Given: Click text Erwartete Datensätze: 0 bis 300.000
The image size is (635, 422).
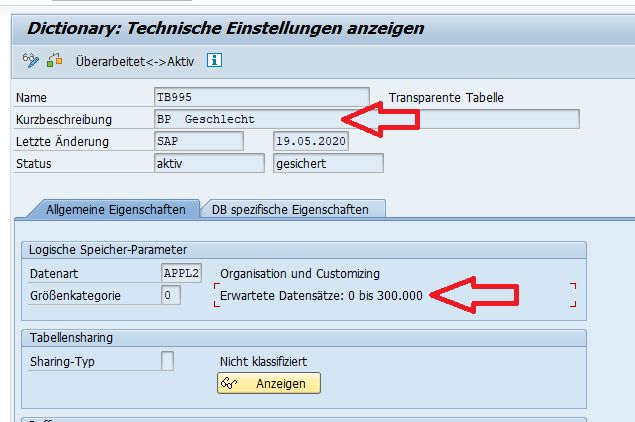Looking at the screenshot, I should click(x=321, y=296).
